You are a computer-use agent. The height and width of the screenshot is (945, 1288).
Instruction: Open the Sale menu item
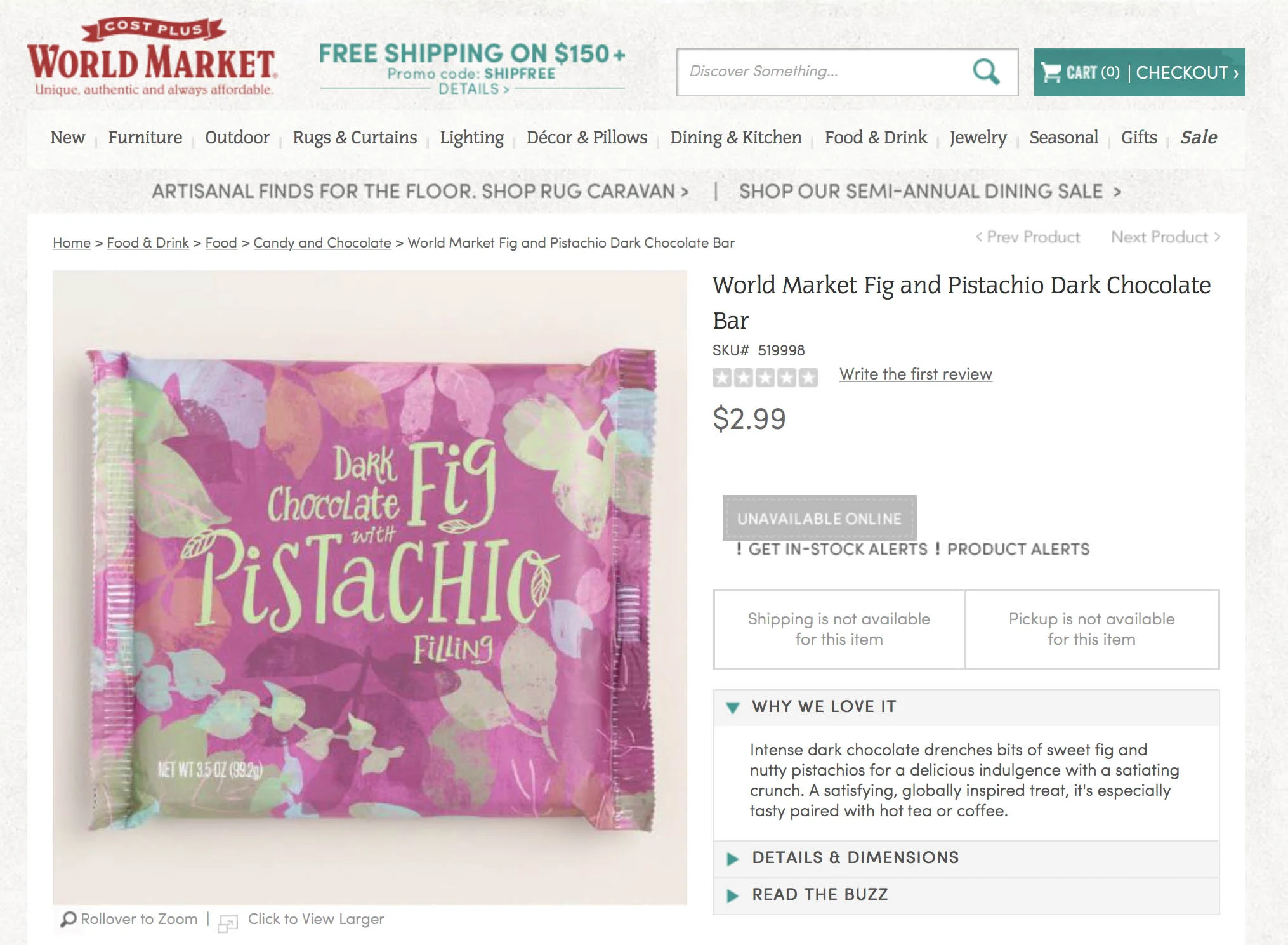tap(1199, 138)
